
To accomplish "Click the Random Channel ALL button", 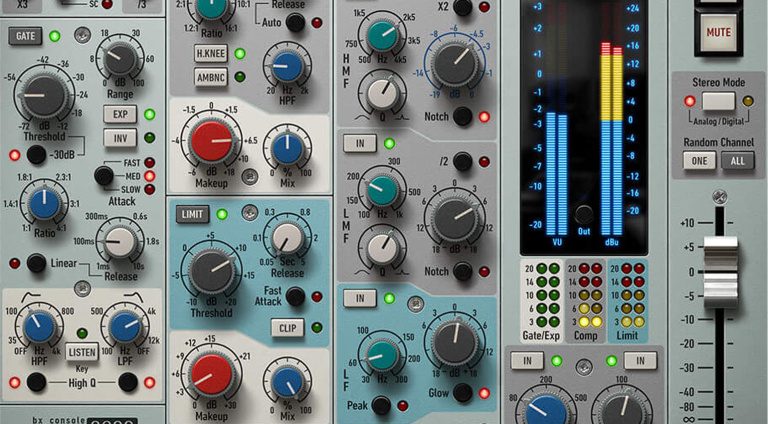I will (737, 161).
